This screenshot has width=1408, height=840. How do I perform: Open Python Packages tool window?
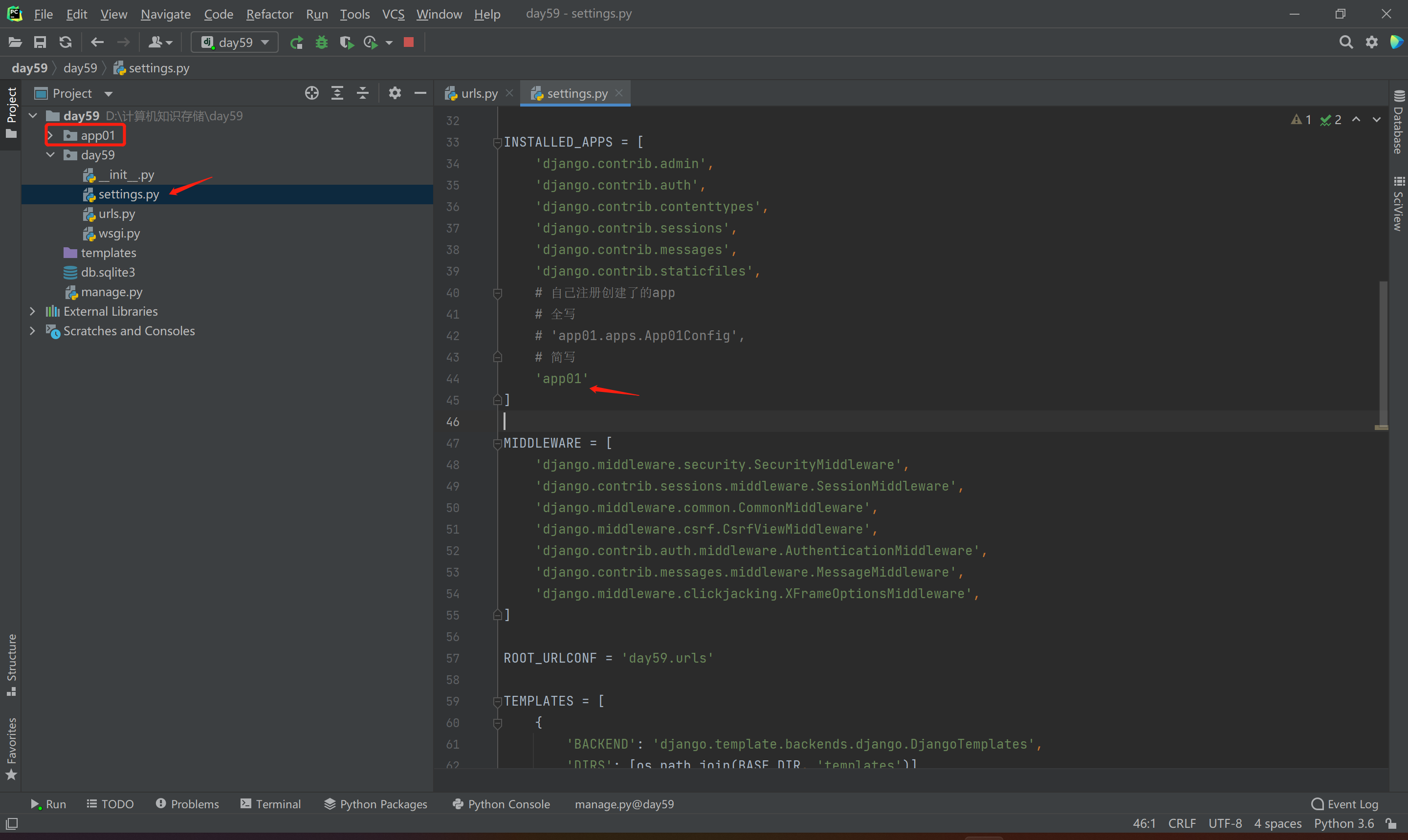click(376, 804)
